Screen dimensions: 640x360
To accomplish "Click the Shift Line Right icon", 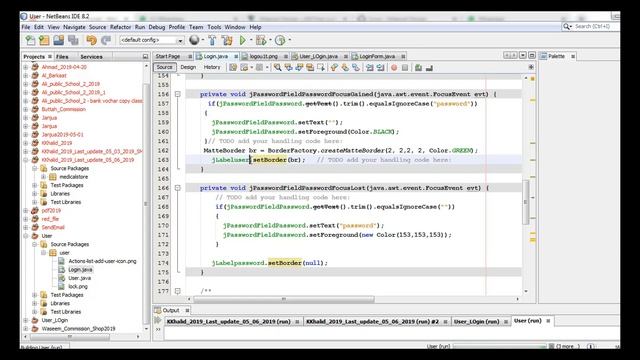I will (x=380, y=67).
